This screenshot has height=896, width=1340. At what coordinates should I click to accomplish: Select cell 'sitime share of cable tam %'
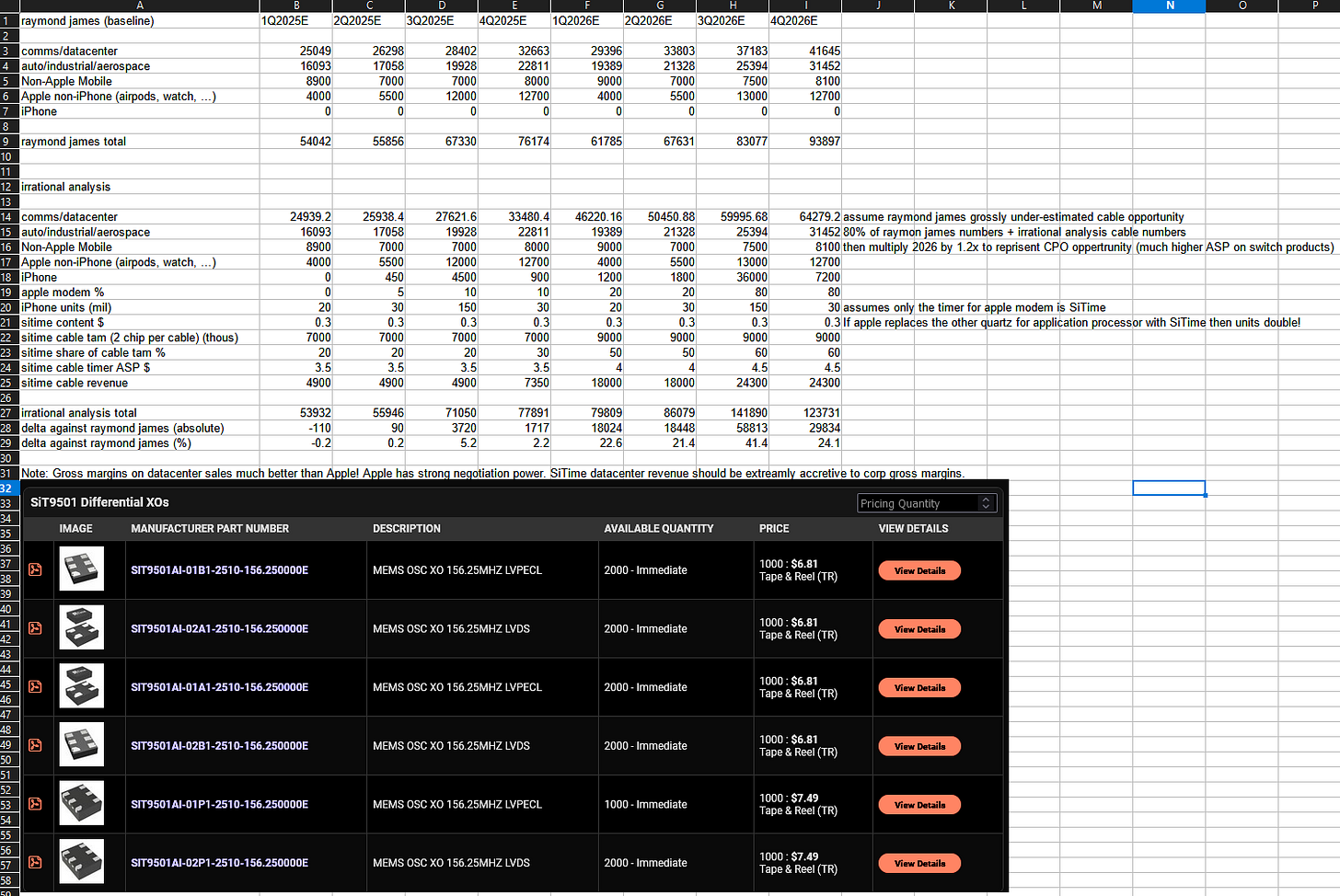click(x=140, y=352)
